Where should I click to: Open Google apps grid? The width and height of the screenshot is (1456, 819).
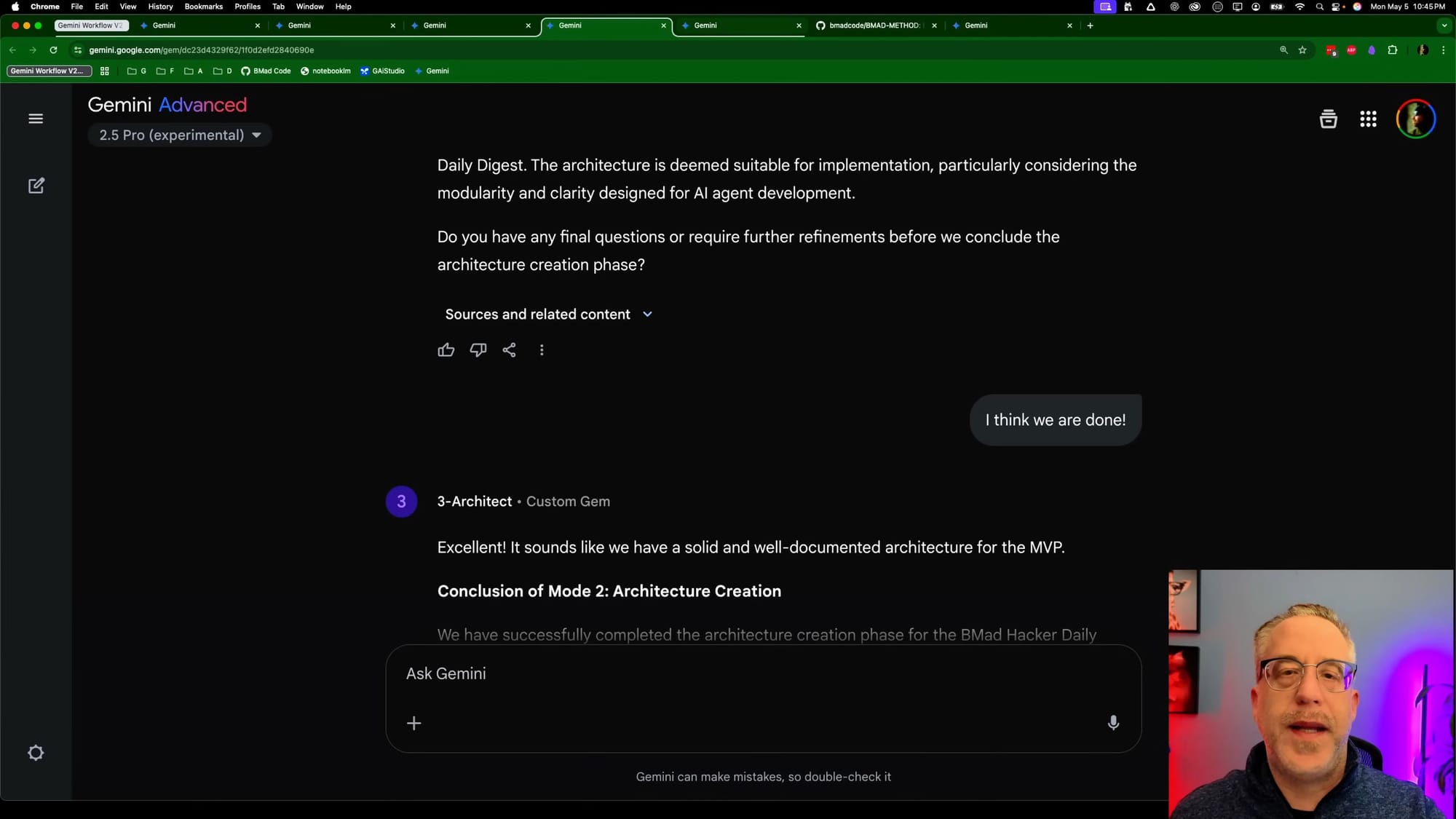(x=1368, y=119)
